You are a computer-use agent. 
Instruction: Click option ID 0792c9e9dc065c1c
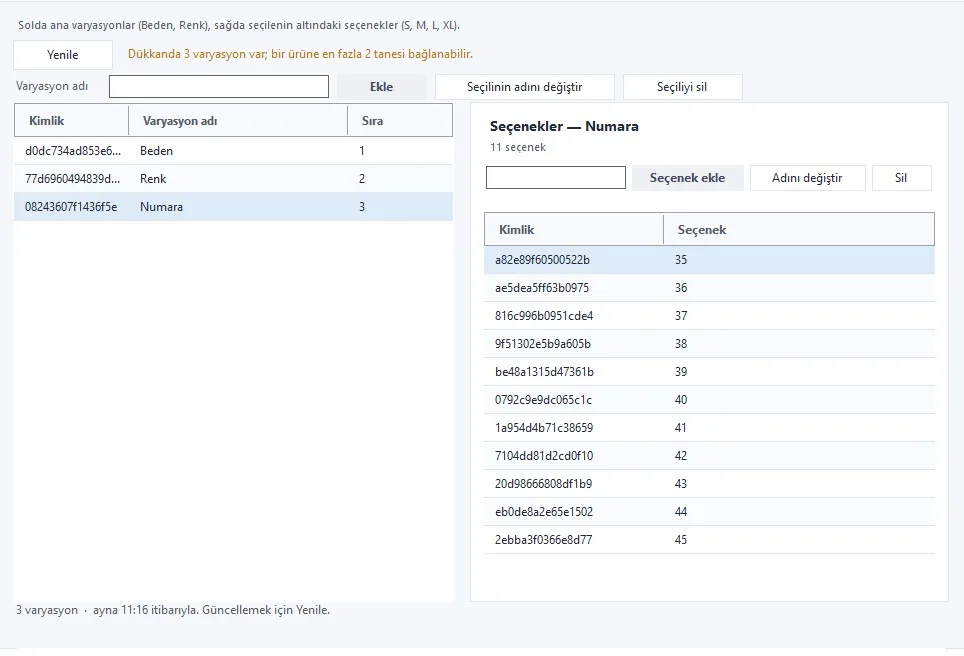click(x=543, y=400)
